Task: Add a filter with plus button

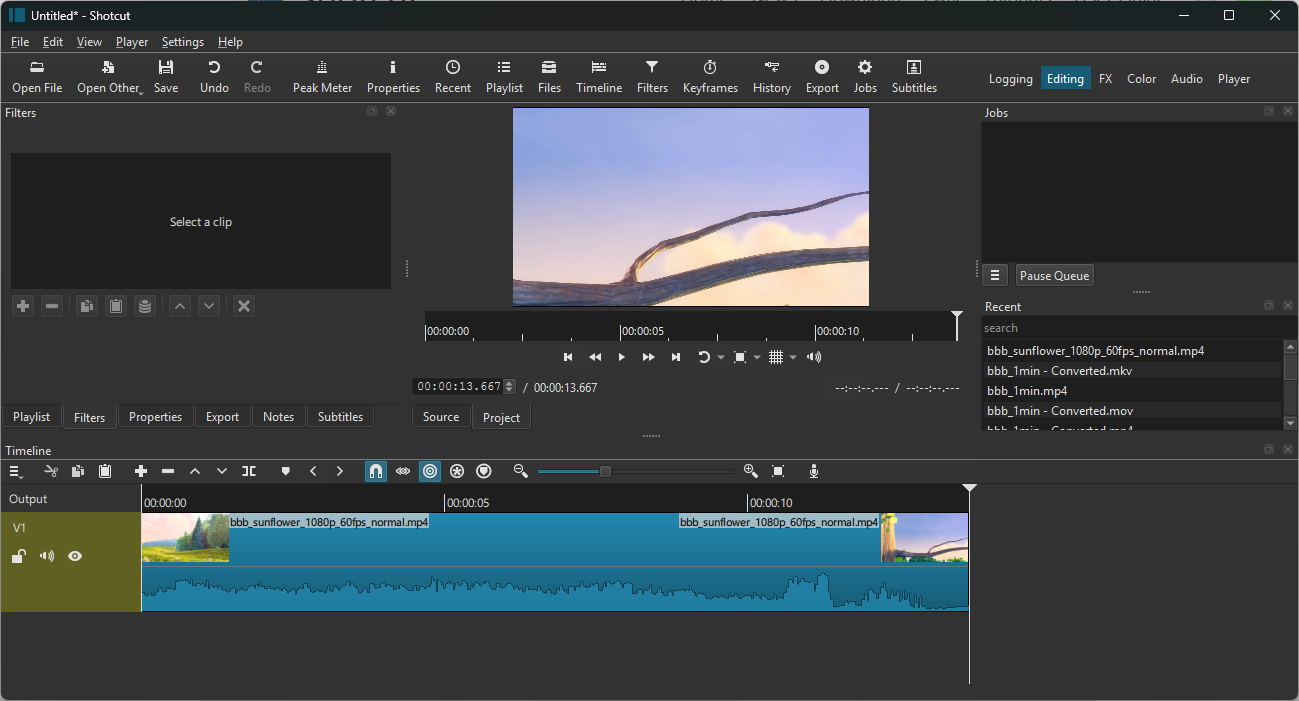Action: pos(23,306)
